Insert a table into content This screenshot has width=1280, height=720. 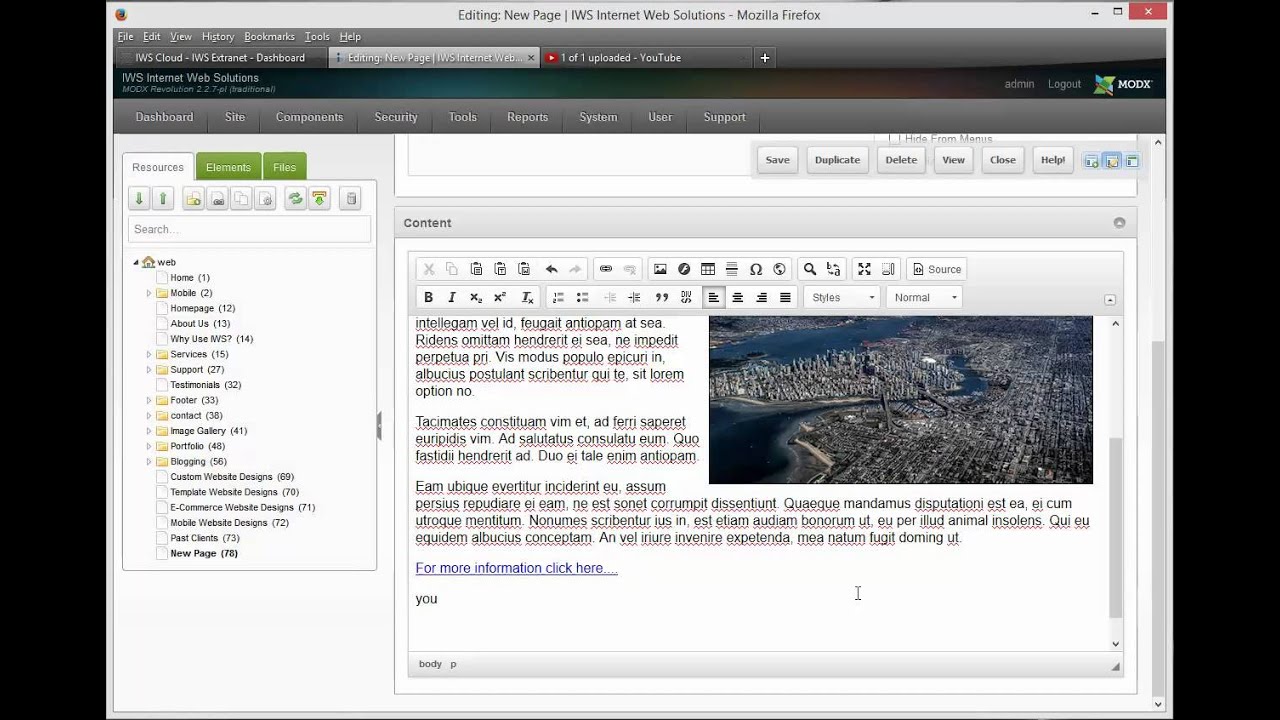pyautogui.click(x=708, y=269)
